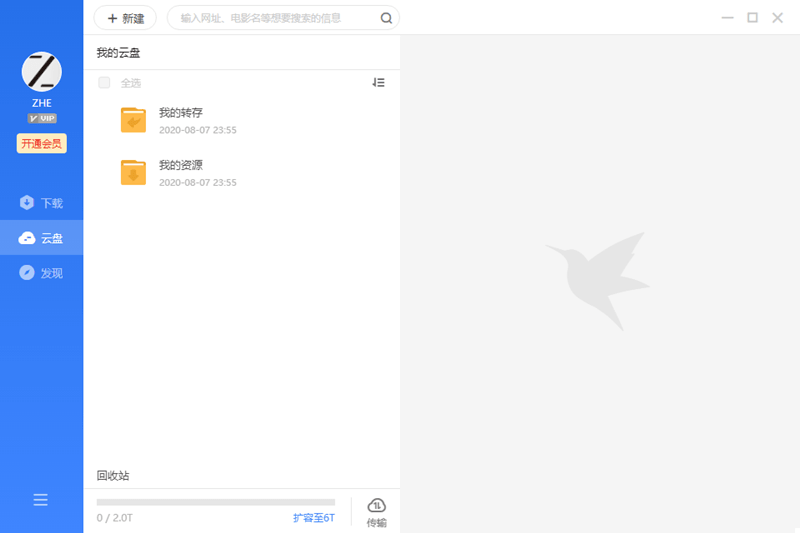The height and width of the screenshot is (533, 800).
Task: Click the 我的转存 date 2020-08-07 23:55
Action: click(x=197, y=130)
